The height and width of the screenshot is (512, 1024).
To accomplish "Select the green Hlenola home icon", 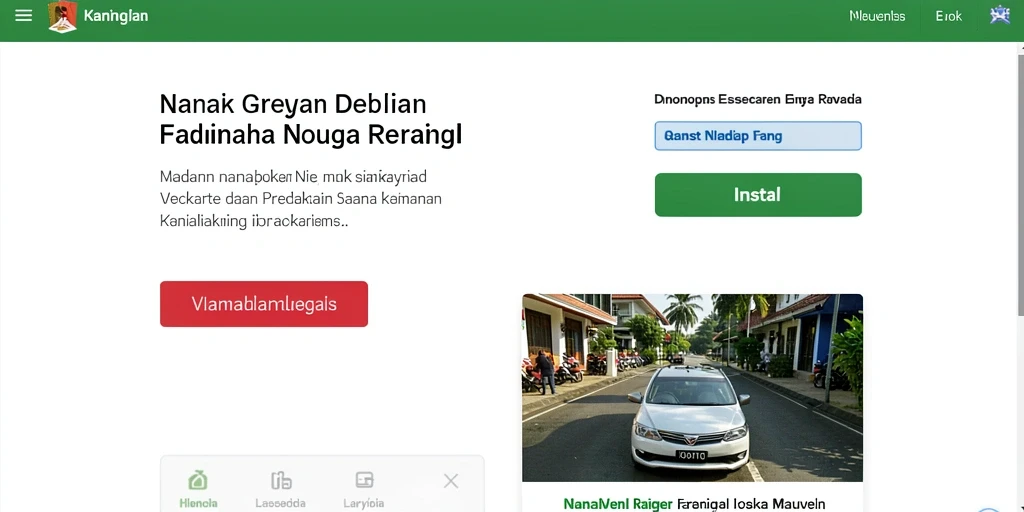I will (x=198, y=481).
